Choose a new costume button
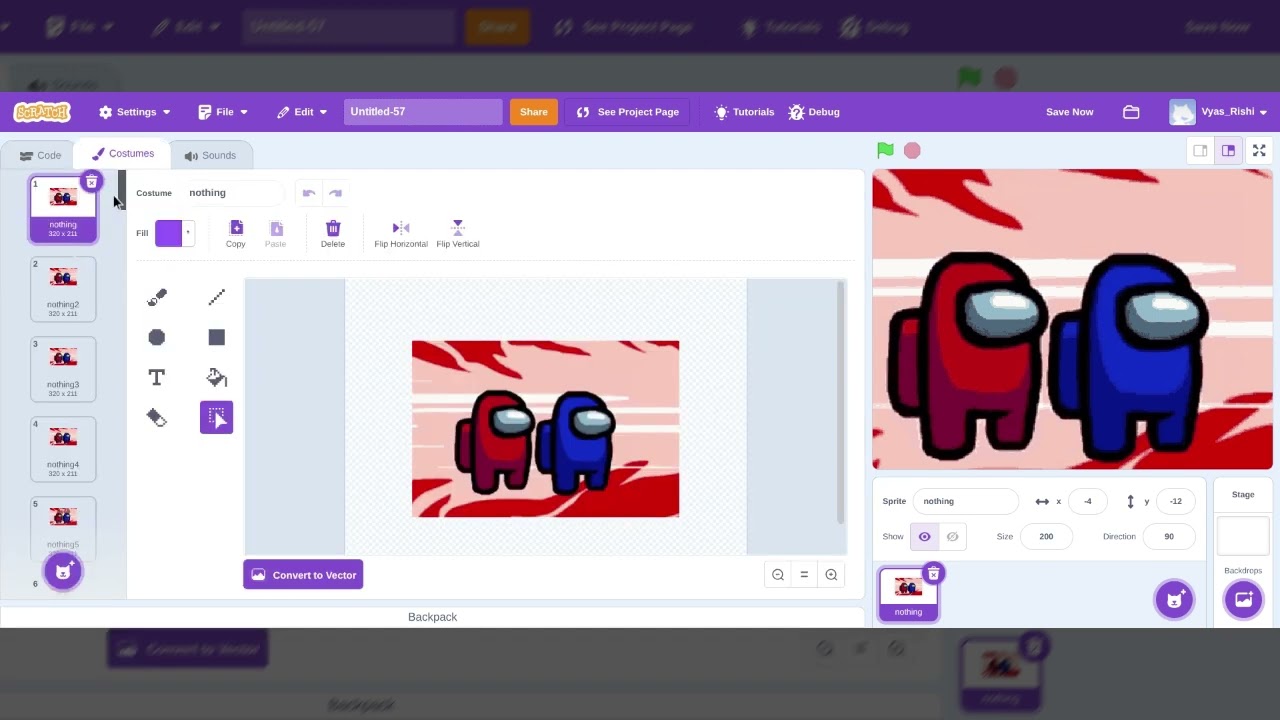 [x=62, y=571]
